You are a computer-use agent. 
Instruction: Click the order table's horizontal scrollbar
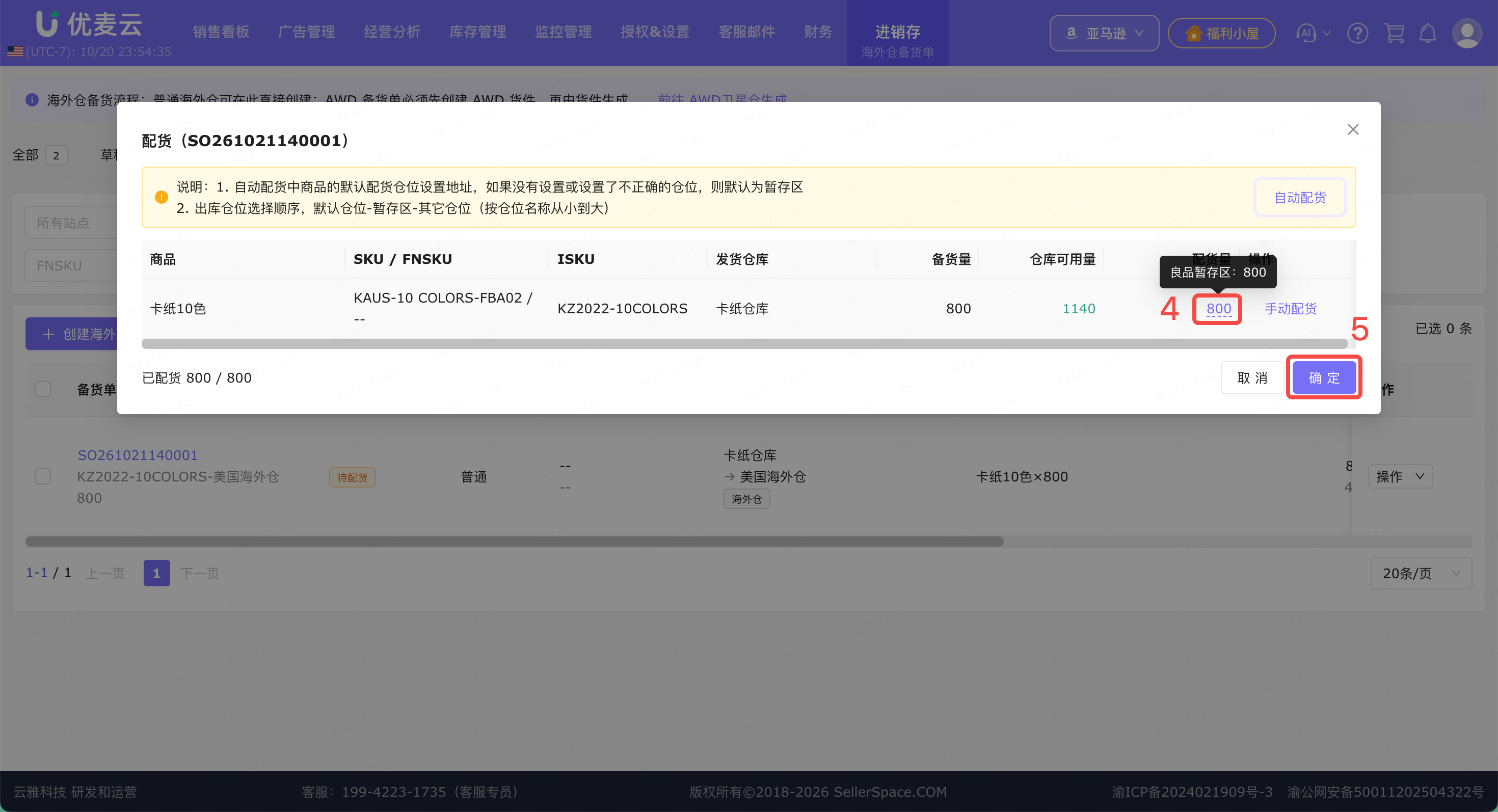(x=514, y=541)
